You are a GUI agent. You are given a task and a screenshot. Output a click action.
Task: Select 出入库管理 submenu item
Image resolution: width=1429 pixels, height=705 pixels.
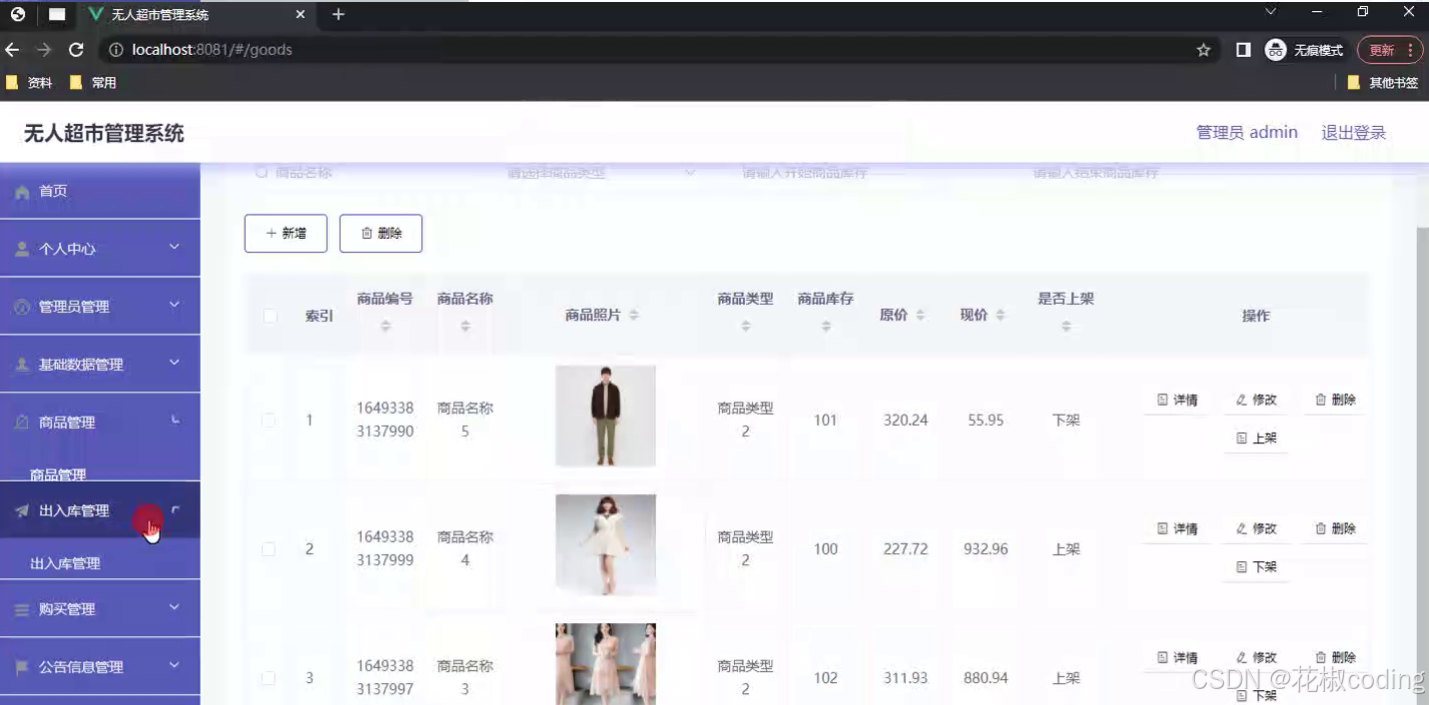[65, 564]
